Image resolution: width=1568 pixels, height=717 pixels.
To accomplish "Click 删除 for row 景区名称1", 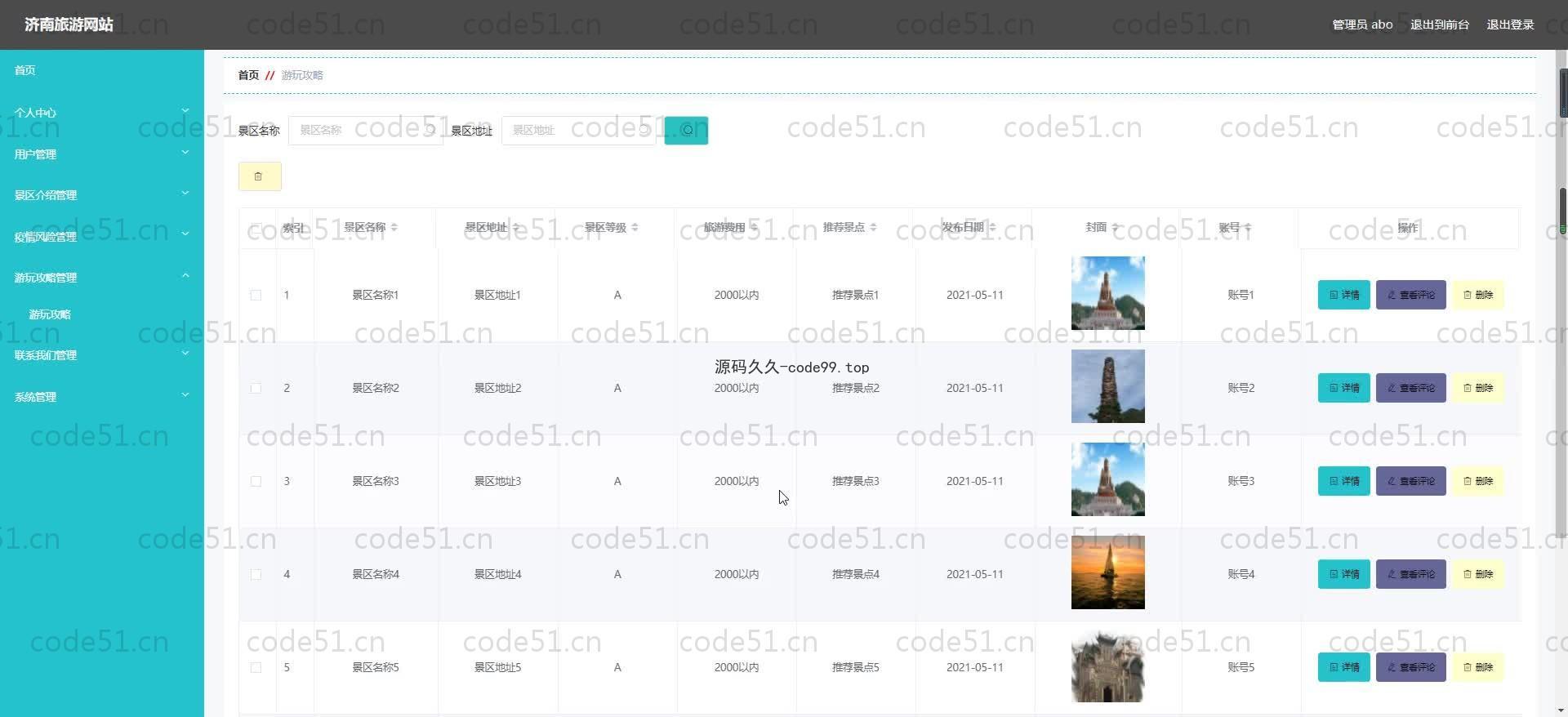I will pyautogui.click(x=1477, y=295).
